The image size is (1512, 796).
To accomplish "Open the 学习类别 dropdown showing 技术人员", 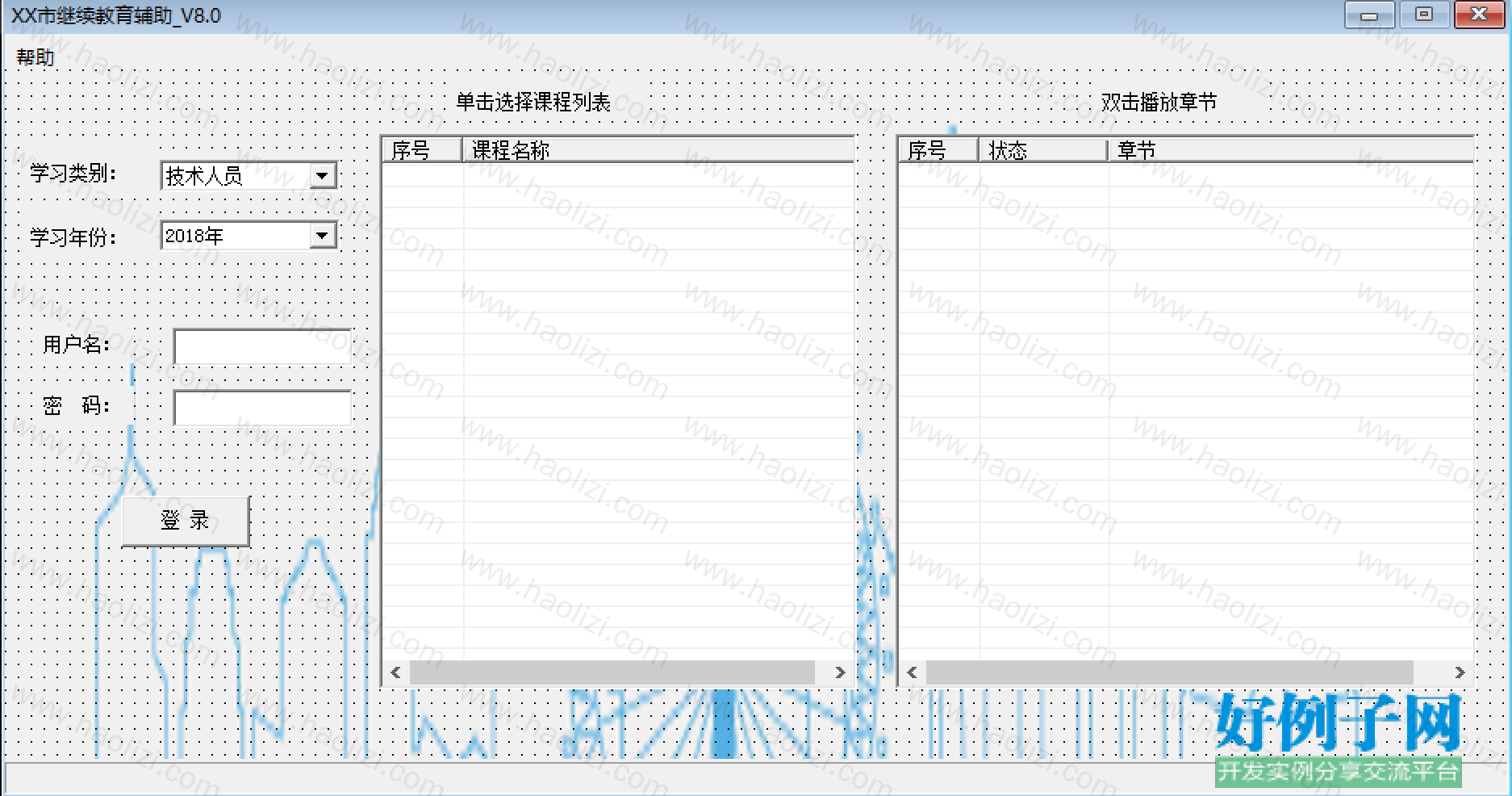I will (x=249, y=175).
